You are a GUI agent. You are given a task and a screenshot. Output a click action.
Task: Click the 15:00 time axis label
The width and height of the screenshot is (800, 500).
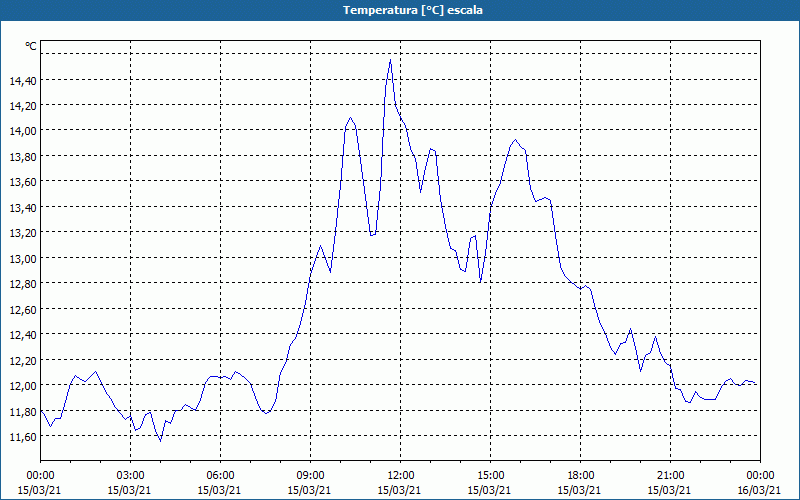(x=490, y=476)
